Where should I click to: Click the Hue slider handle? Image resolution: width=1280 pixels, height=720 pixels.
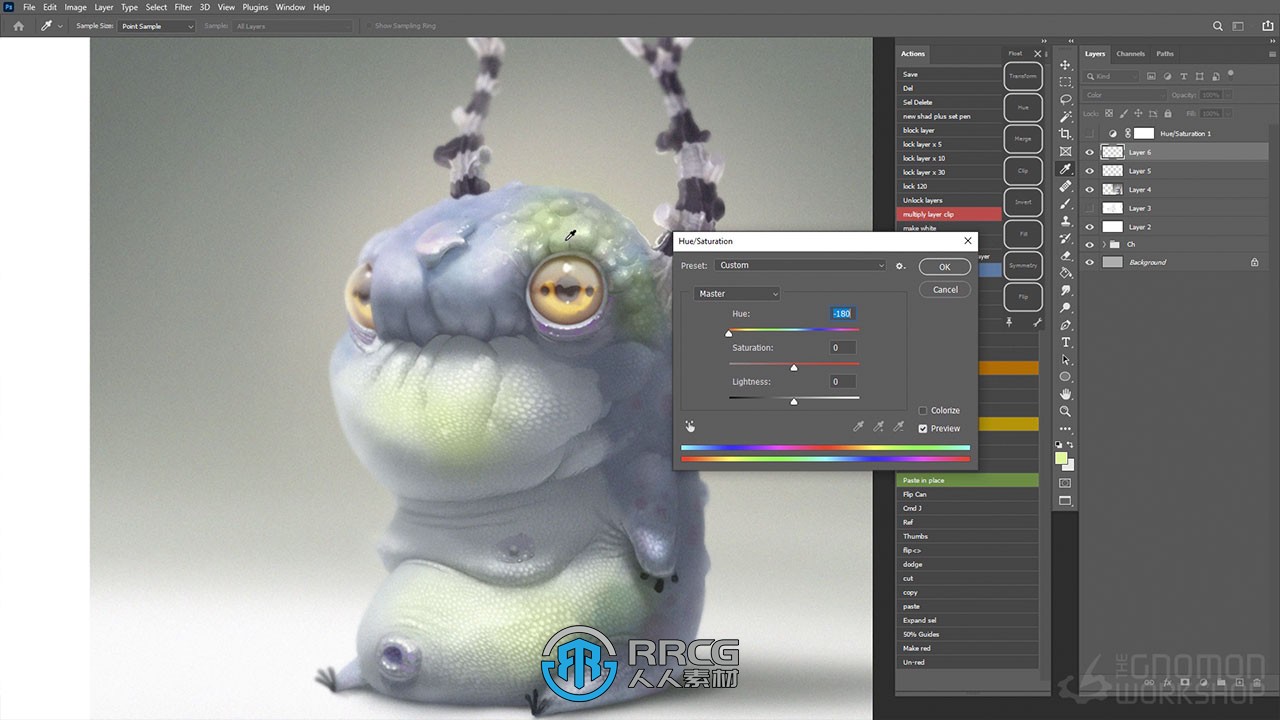(x=728, y=334)
